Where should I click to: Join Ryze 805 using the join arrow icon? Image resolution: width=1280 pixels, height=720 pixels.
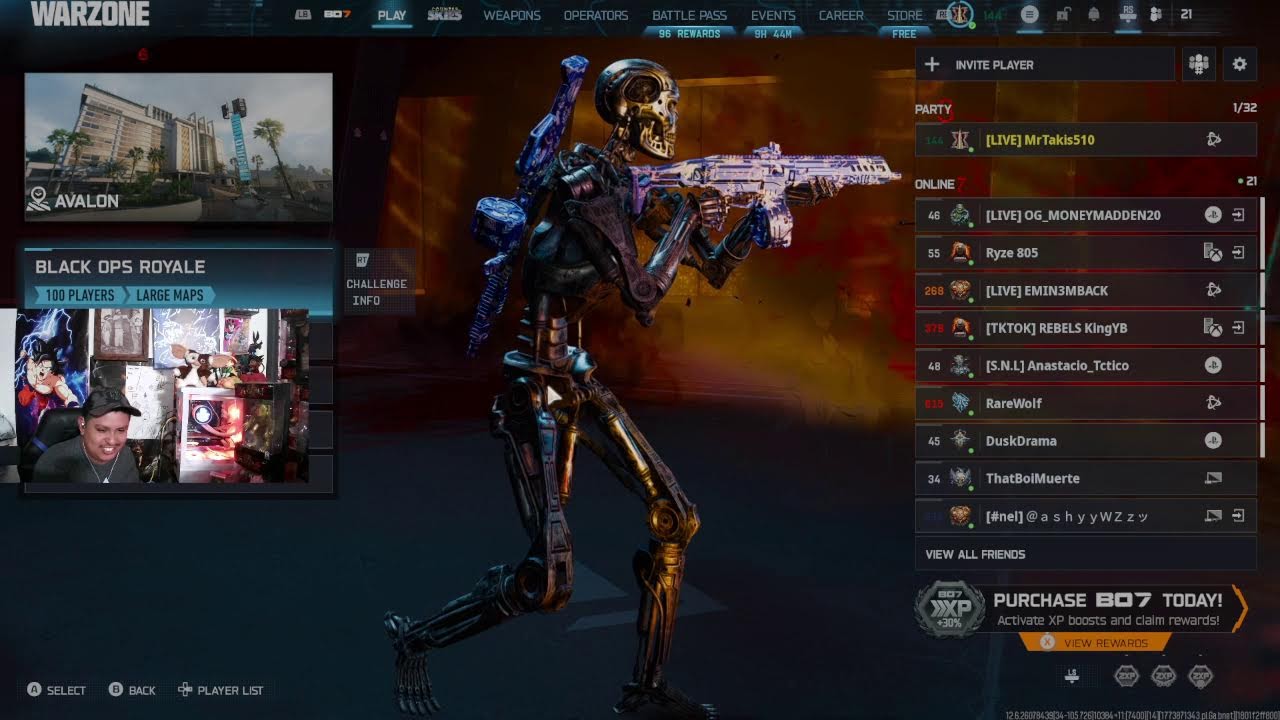(x=1238, y=253)
